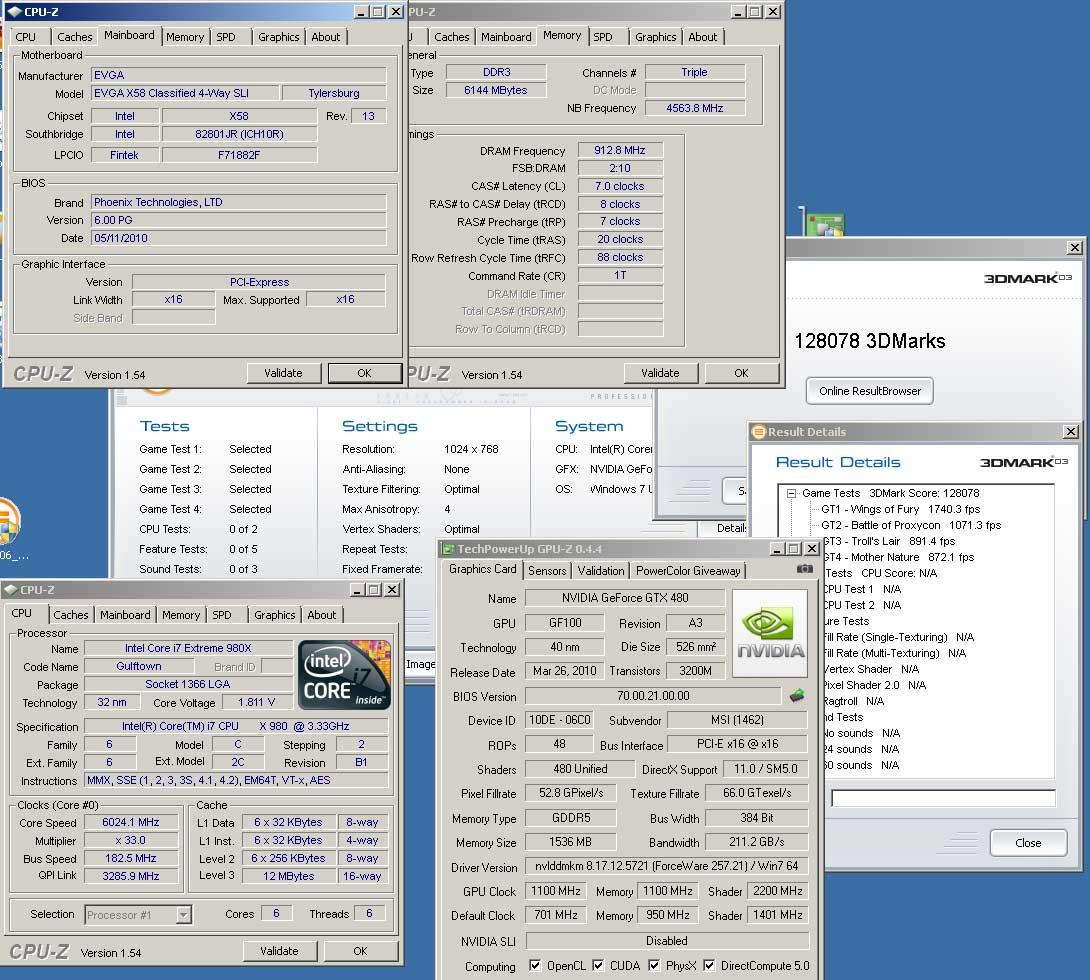
Task: Toggle the DirectCompute 5.0 checkbox
Action: (708, 965)
